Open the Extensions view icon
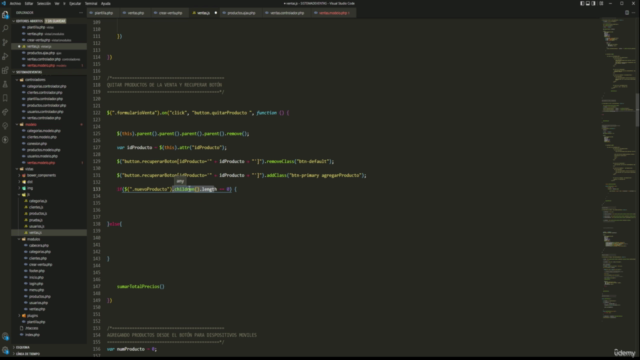Screen dimensions: 640x360 (5, 70)
